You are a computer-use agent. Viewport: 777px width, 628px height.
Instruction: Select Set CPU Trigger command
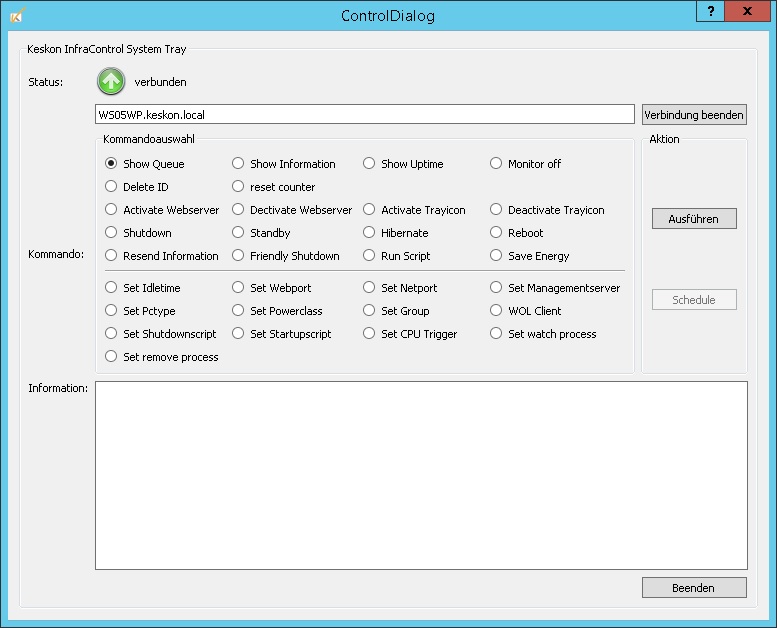pyautogui.click(x=369, y=334)
